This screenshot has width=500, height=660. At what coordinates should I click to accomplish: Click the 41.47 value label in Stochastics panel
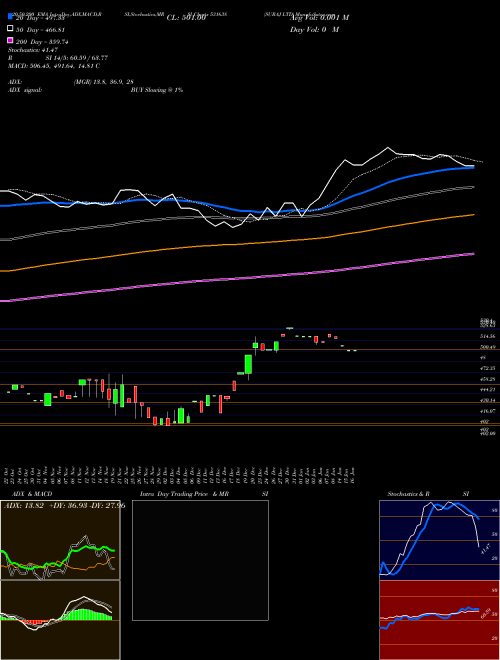coord(485,549)
